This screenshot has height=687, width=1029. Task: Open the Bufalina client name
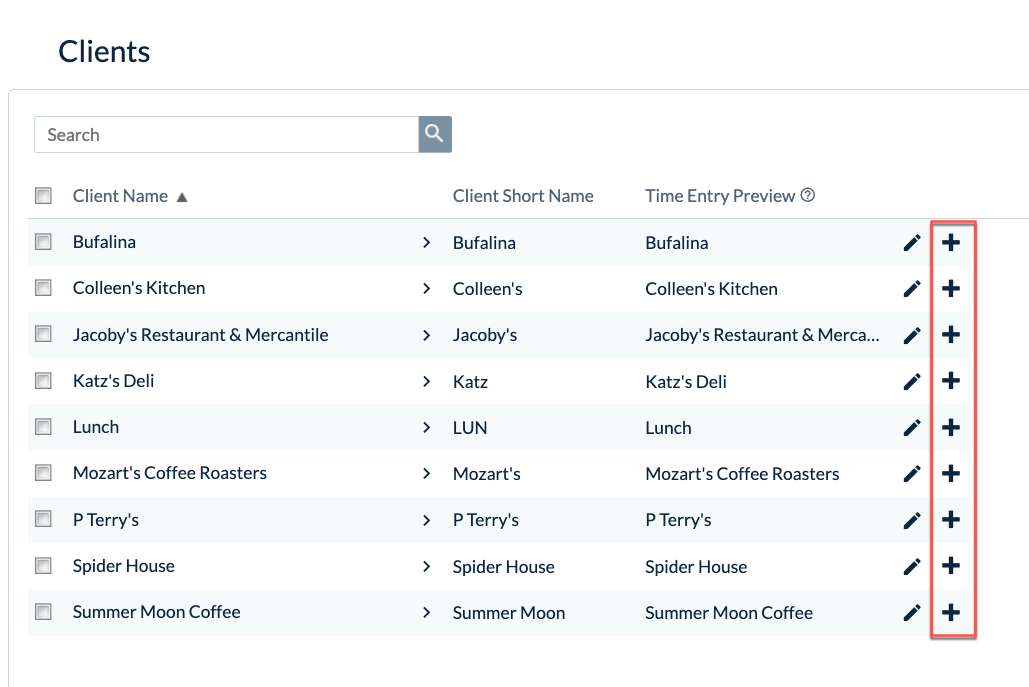click(104, 242)
